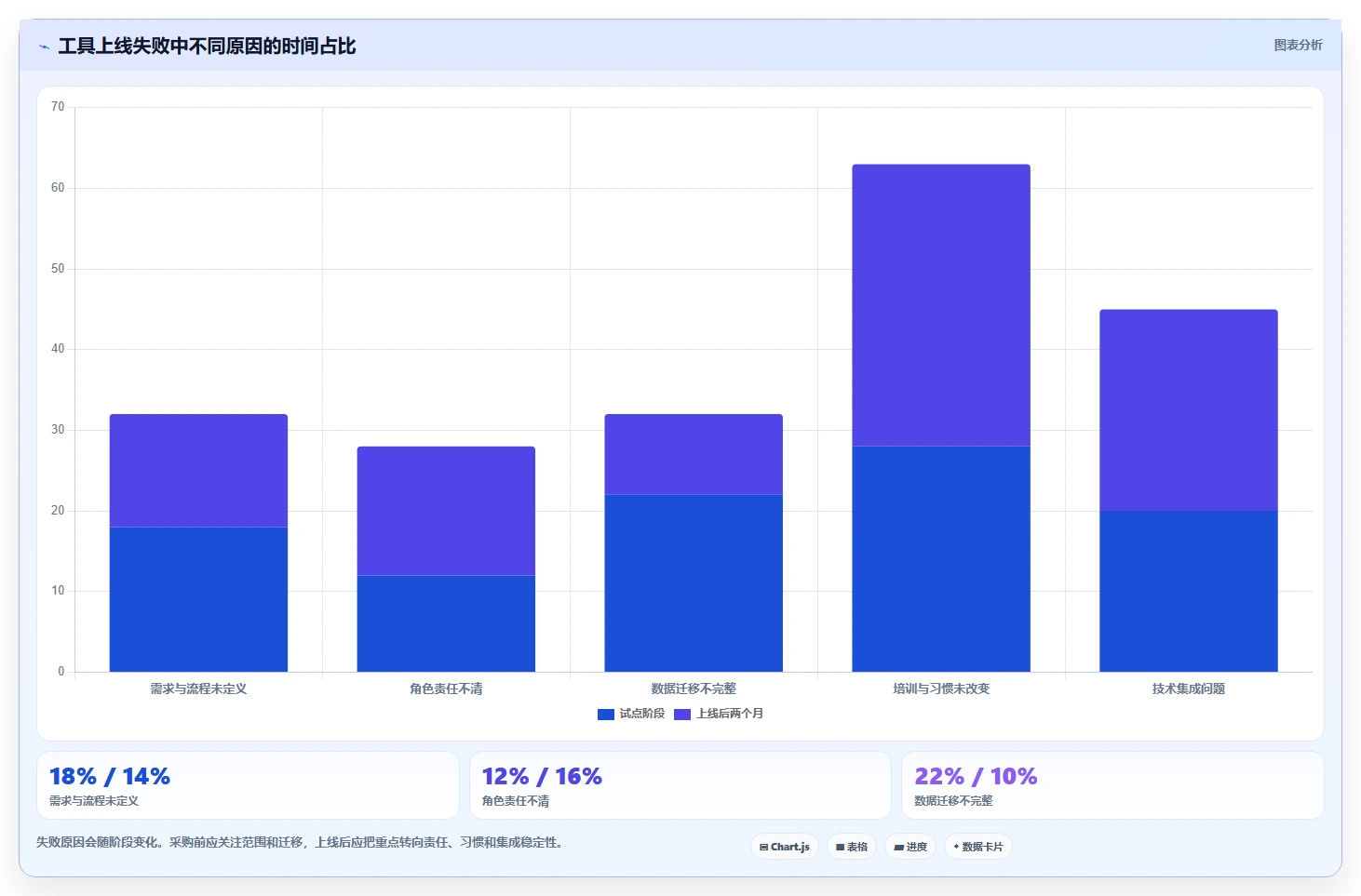The width and height of the screenshot is (1361, 896).
Task: Click the y-axis value 30
Action: [58, 430]
